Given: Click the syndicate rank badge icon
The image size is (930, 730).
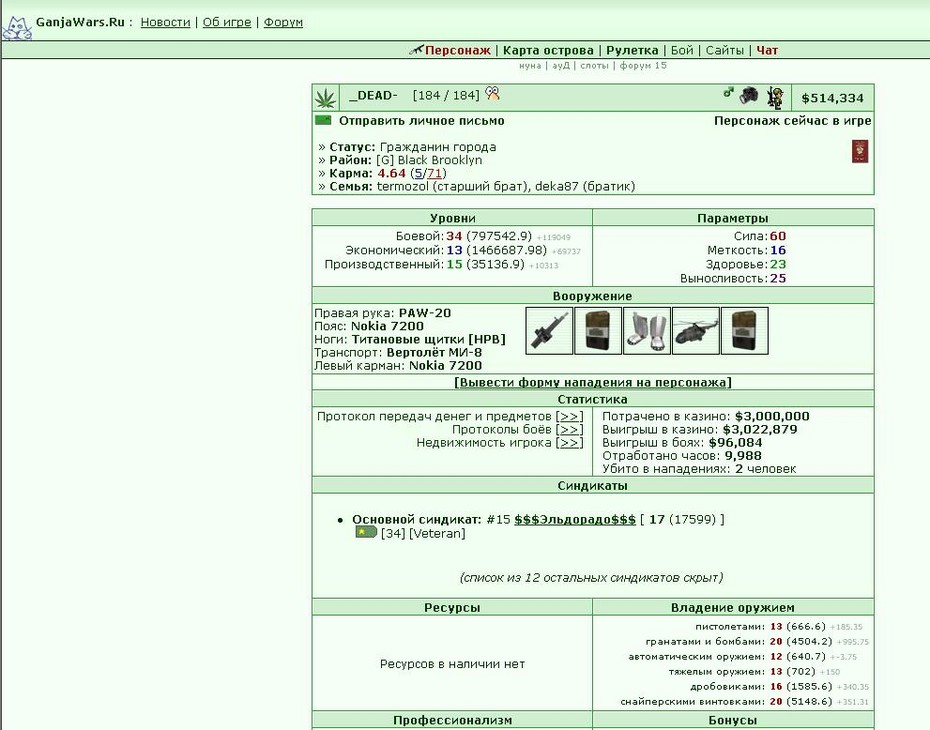Looking at the screenshot, I should 366,532.
